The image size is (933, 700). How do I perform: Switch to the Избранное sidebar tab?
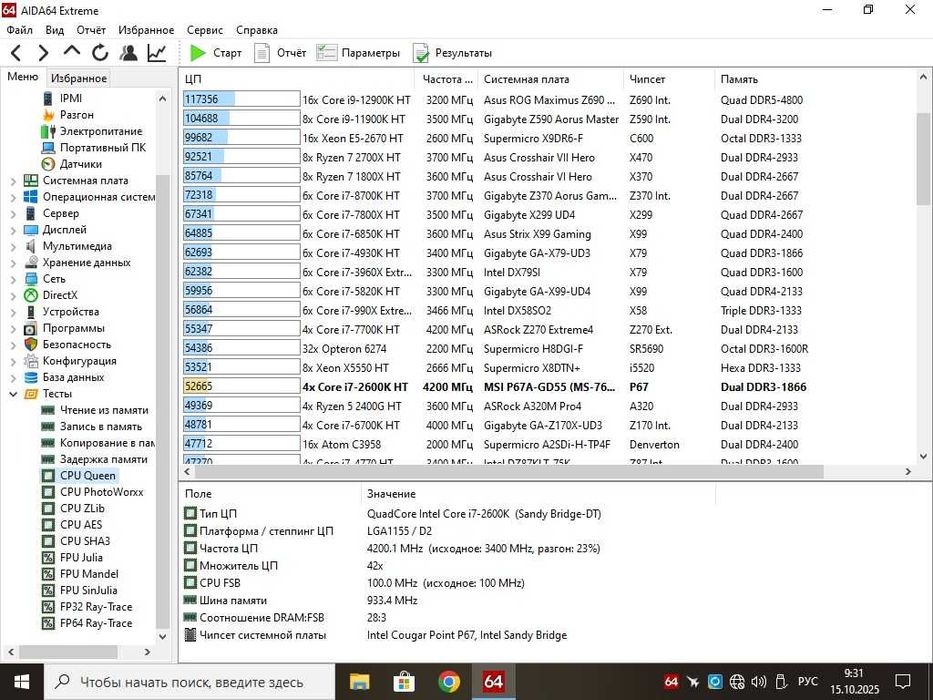(79, 78)
